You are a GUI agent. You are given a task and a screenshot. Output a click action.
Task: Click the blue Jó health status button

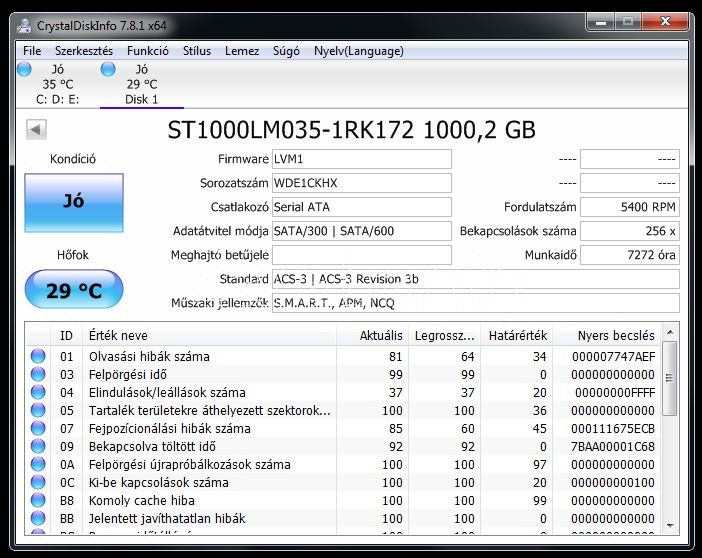point(74,203)
